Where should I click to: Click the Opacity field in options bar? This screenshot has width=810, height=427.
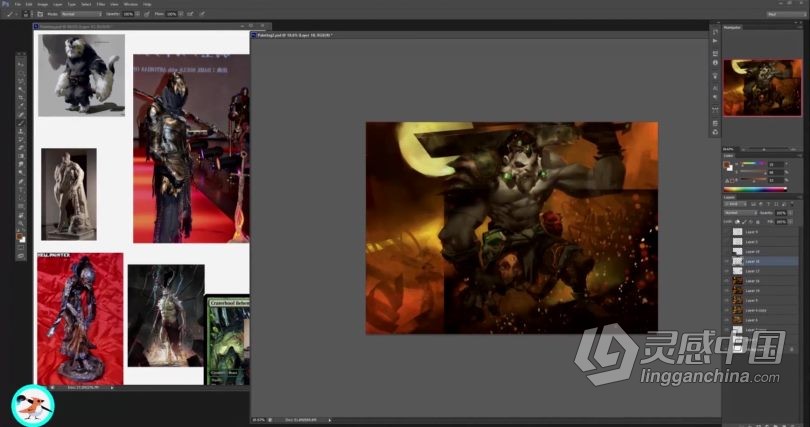(x=128, y=14)
